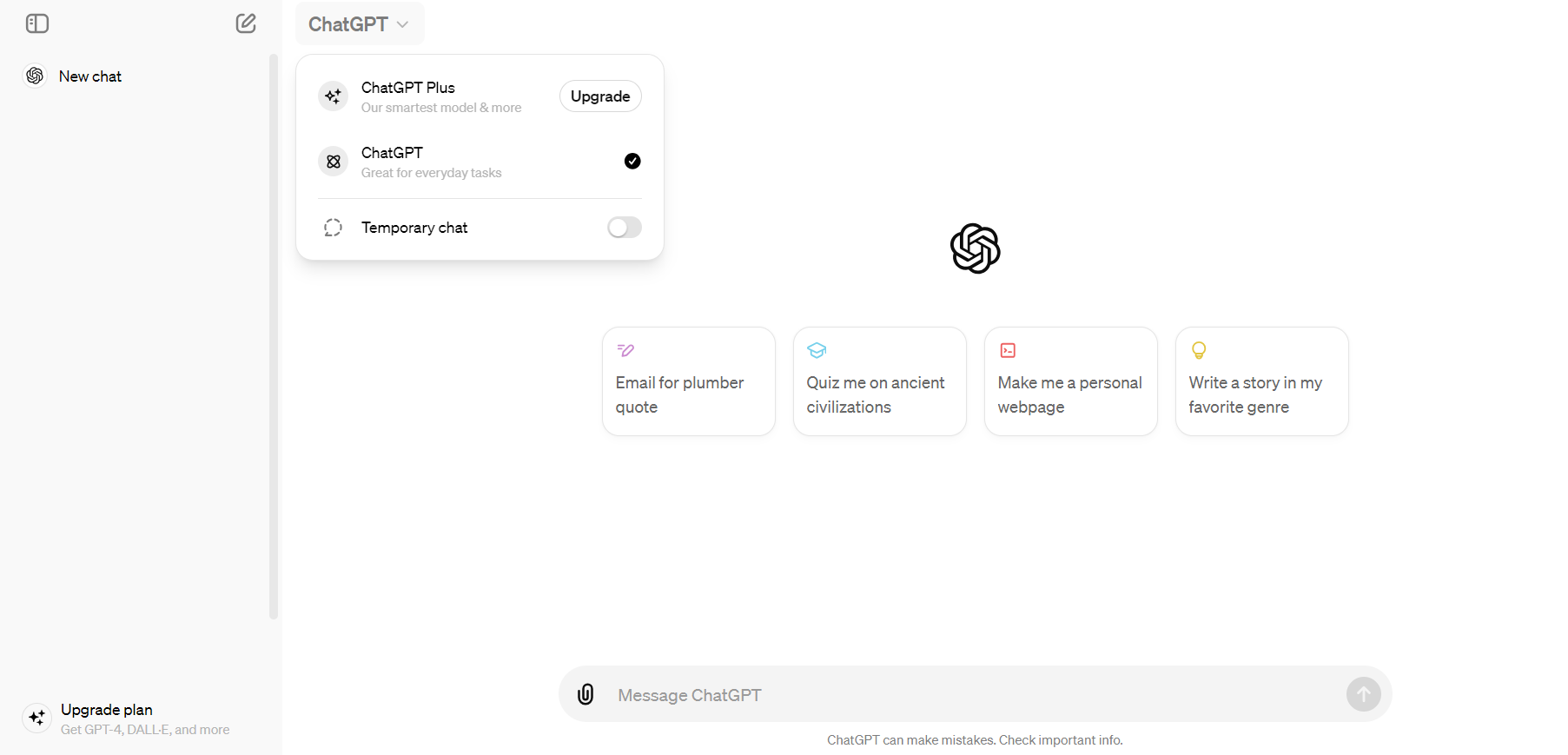The image size is (1568, 755).
Task: Click the Temporary chat dashed circle icon
Action: [333, 228]
